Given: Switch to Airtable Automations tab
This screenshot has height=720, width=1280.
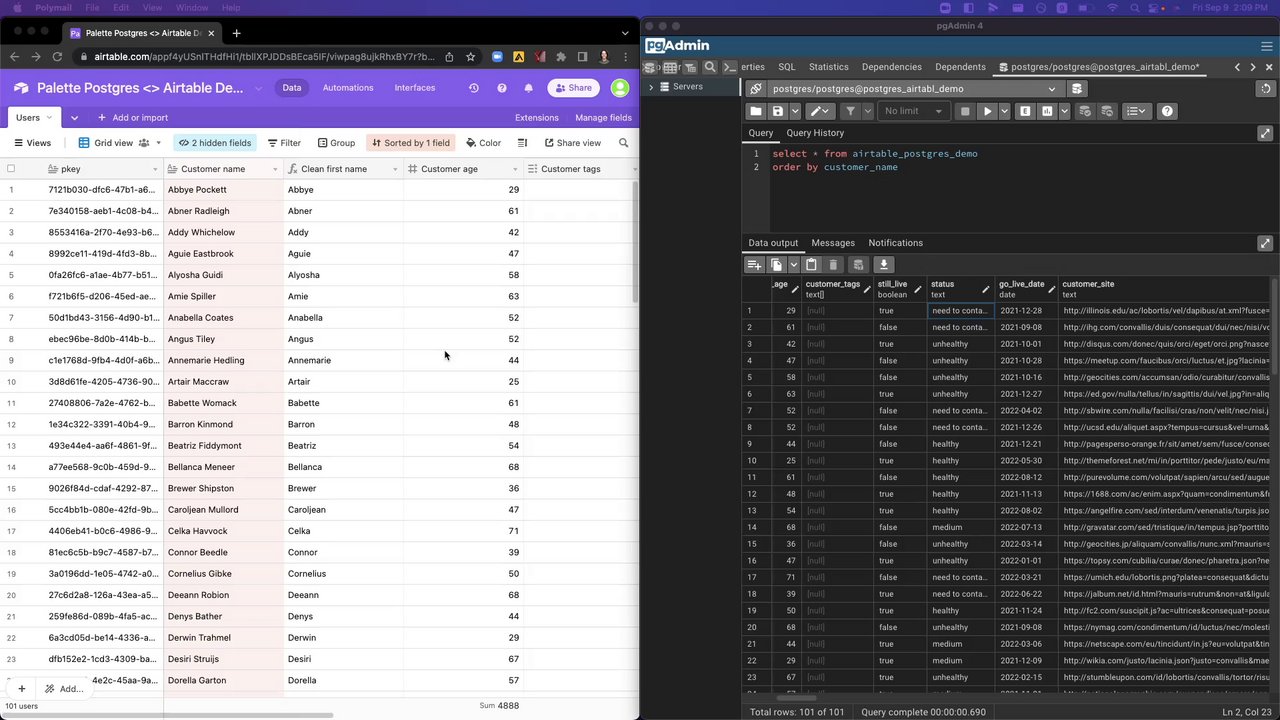Looking at the screenshot, I should [348, 88].
